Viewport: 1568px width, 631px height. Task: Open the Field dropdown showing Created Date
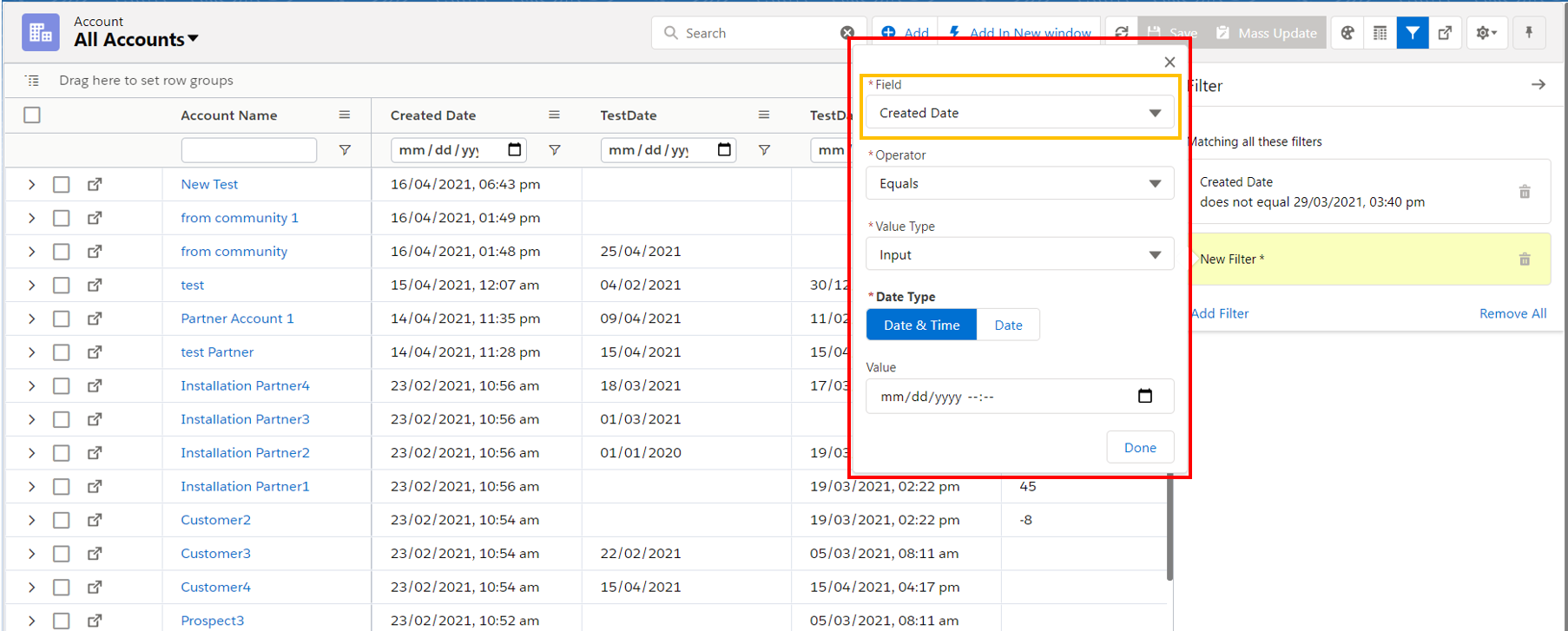click(1019, 113)
